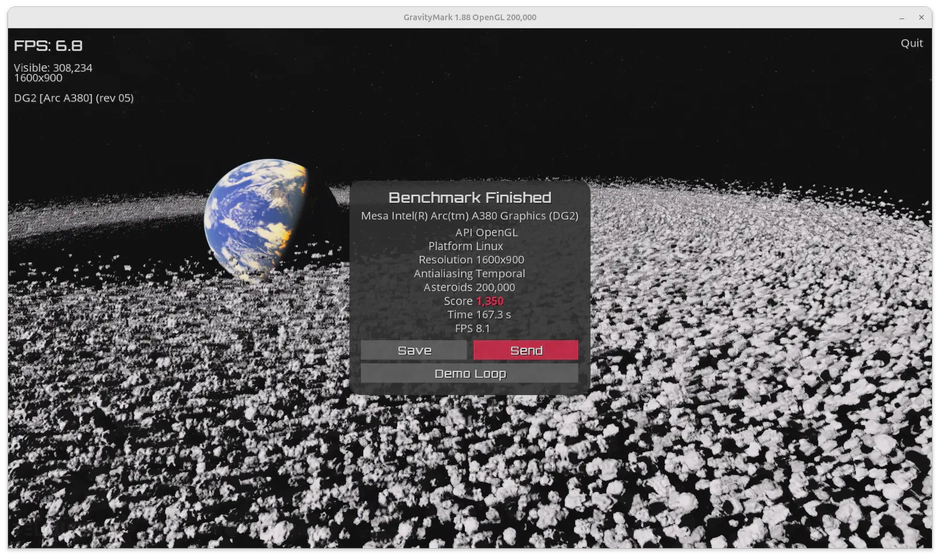Screen dimensions: 940x558
Task: Click the red score value 1,350
Action: tap(490, 301)
